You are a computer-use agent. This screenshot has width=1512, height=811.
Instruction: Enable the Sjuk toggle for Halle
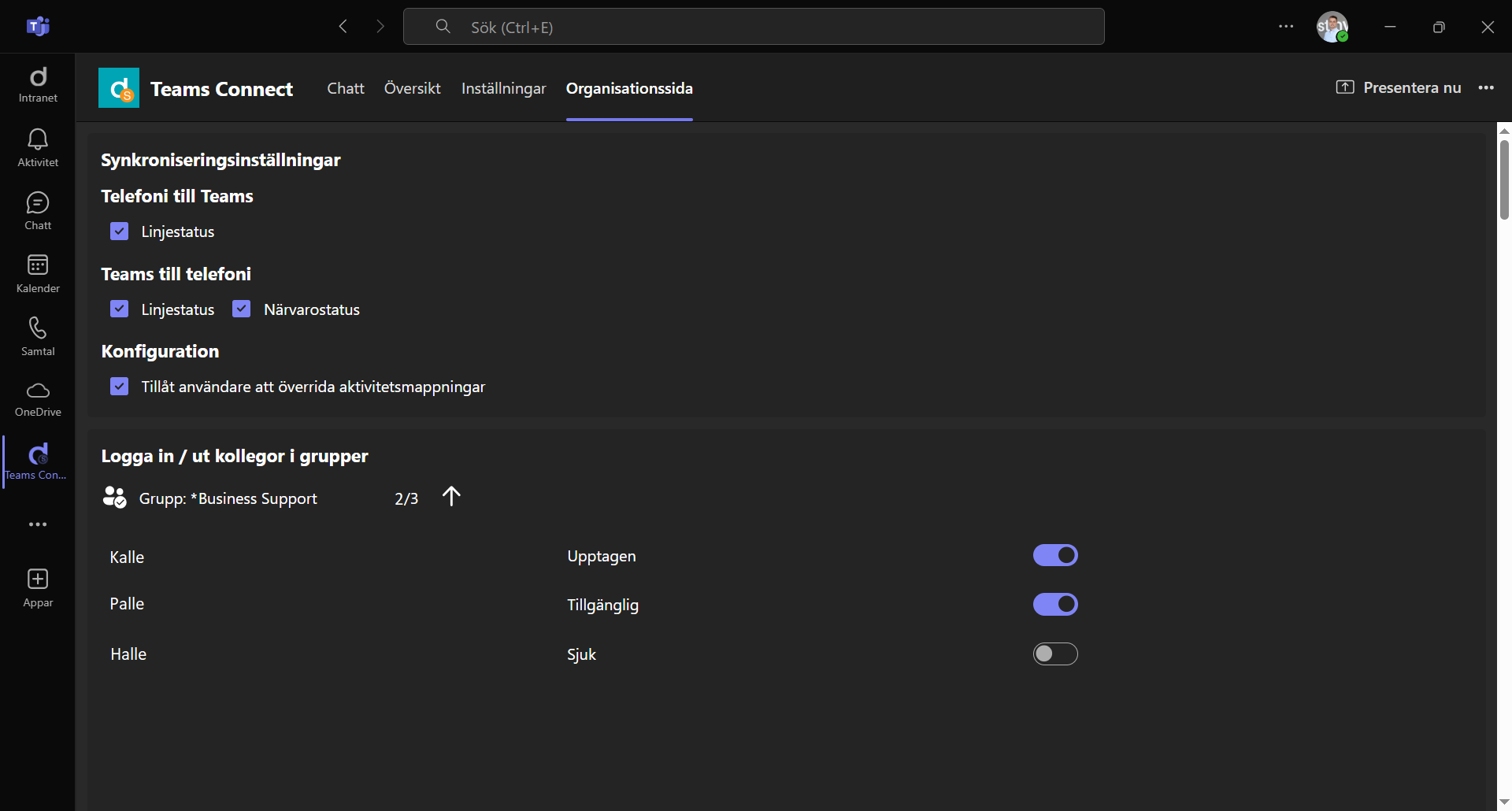pyautogui.click(x=1055, y=654)
